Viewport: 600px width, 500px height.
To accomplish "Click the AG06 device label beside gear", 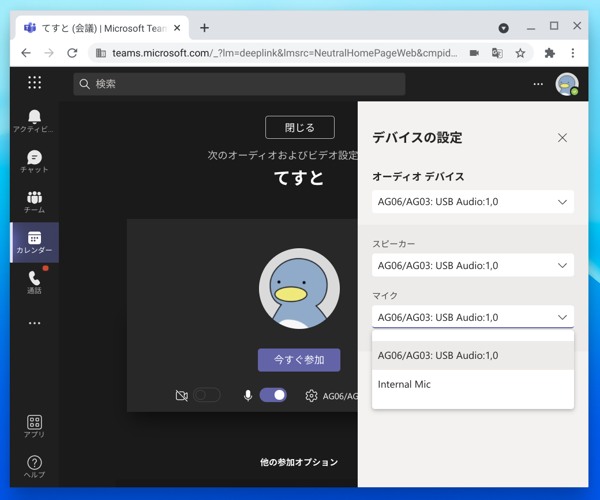I will click(340, 396).
